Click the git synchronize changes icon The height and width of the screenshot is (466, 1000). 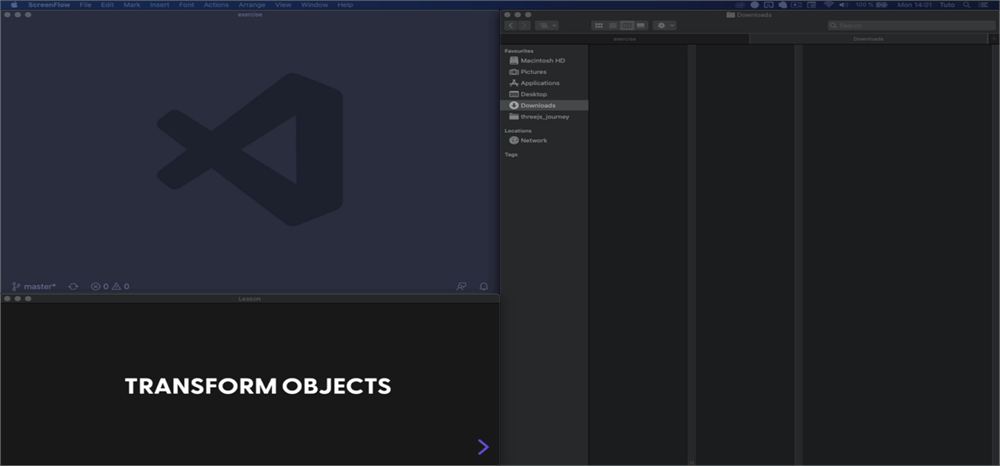tap(73, 286)
